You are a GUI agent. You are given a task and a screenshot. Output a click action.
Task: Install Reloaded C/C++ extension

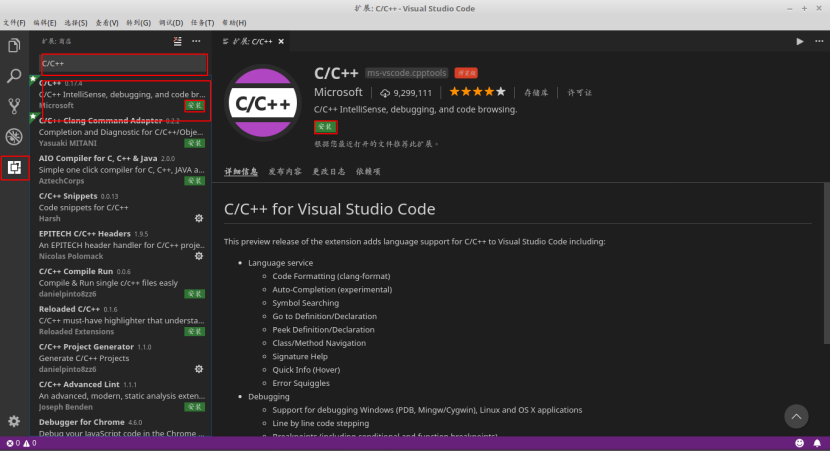195,331
